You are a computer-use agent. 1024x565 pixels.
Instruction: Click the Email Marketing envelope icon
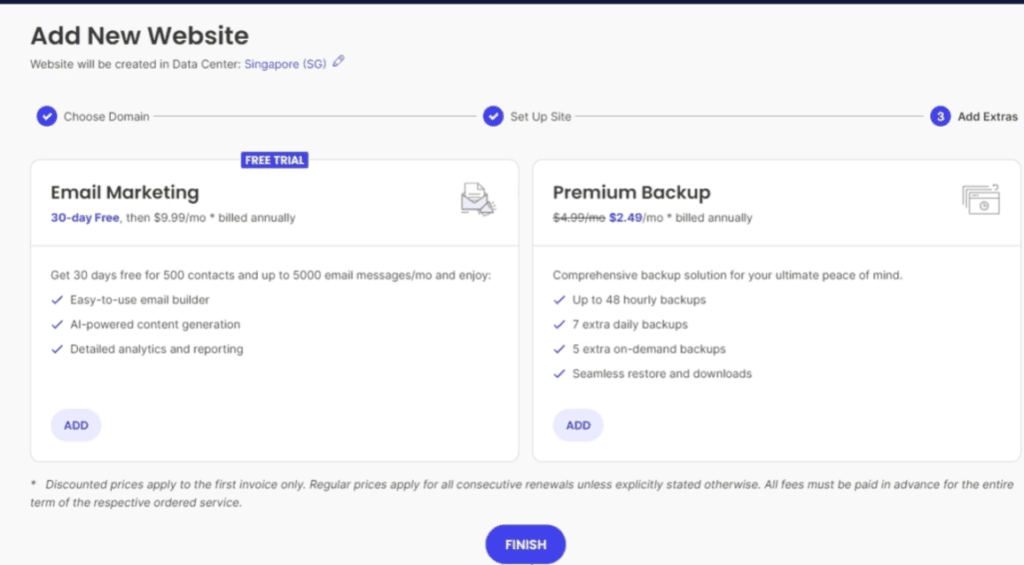coord(478,199)
